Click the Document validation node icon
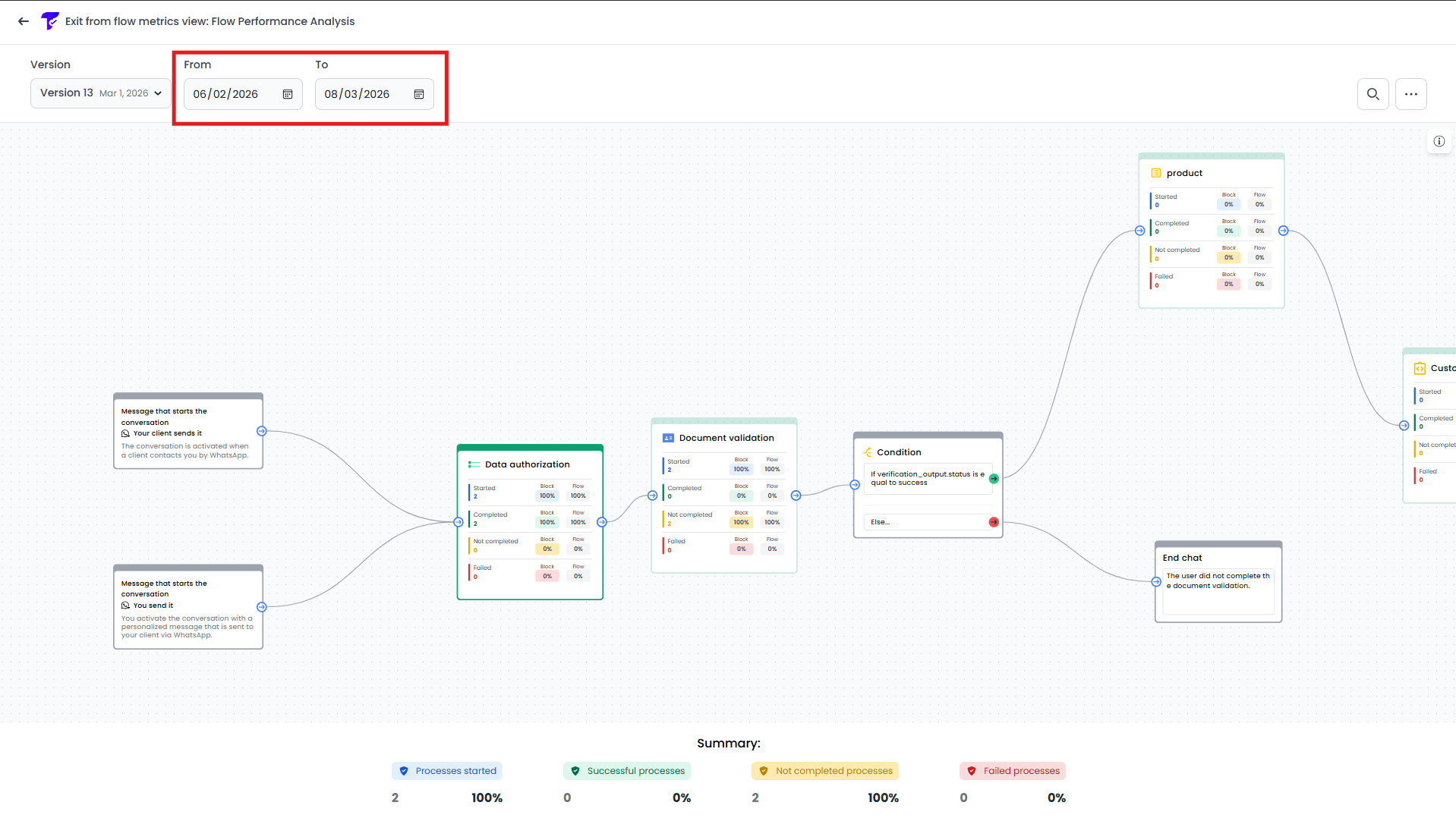The height and width of the screenshot is (818, 1456). coord(667,437)
